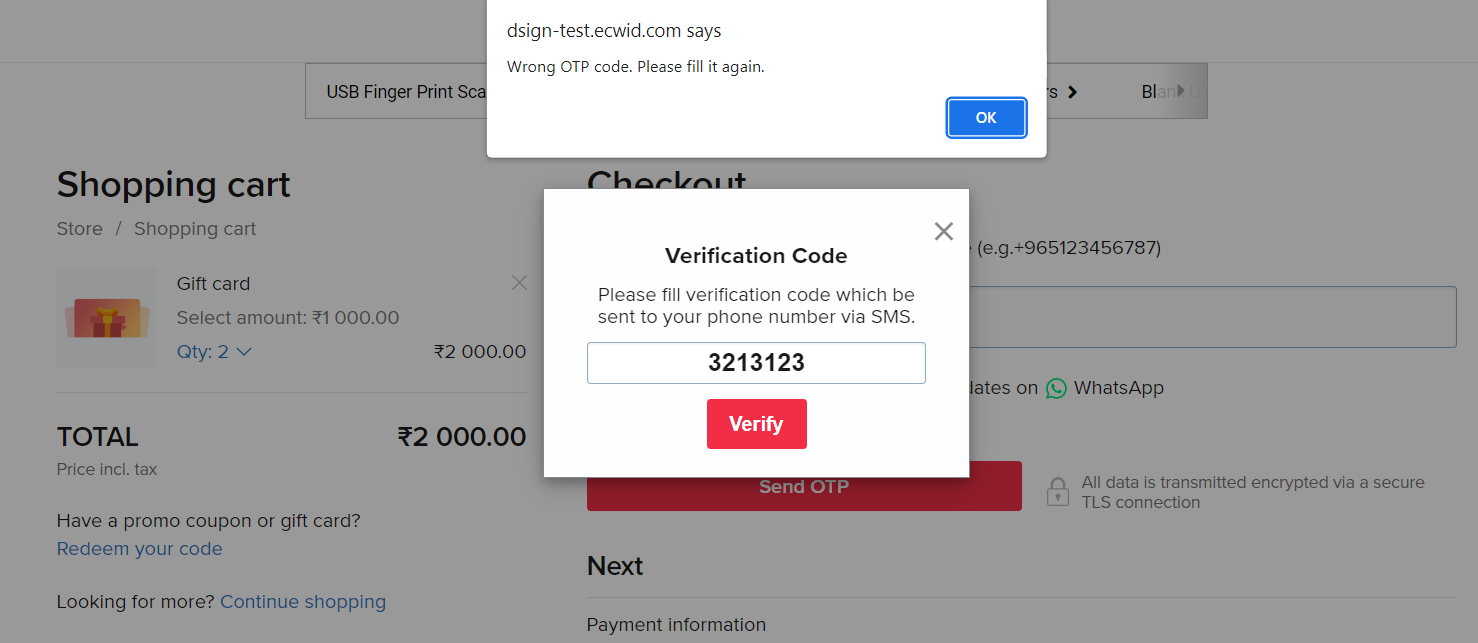
Task: Focus the verification code input field
Action: click(756, 363)
